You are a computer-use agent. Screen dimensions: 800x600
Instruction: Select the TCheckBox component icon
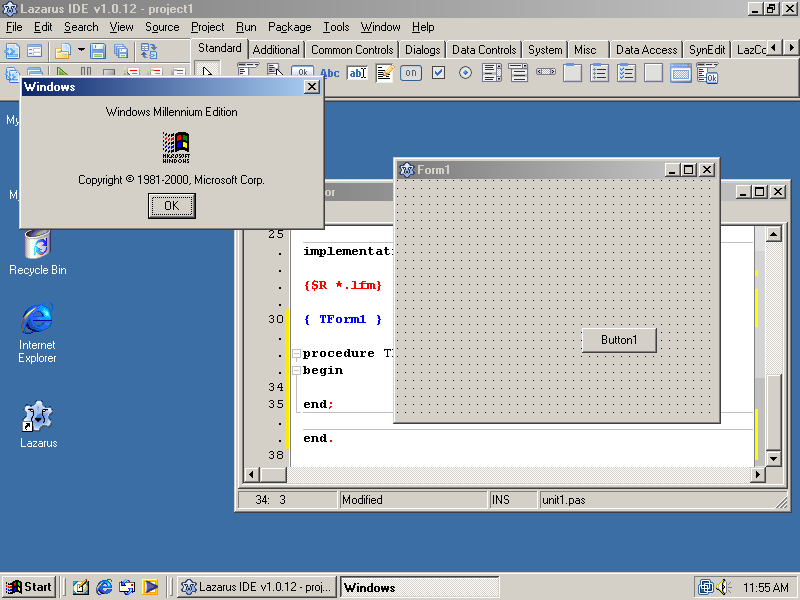tap(438, 73)
